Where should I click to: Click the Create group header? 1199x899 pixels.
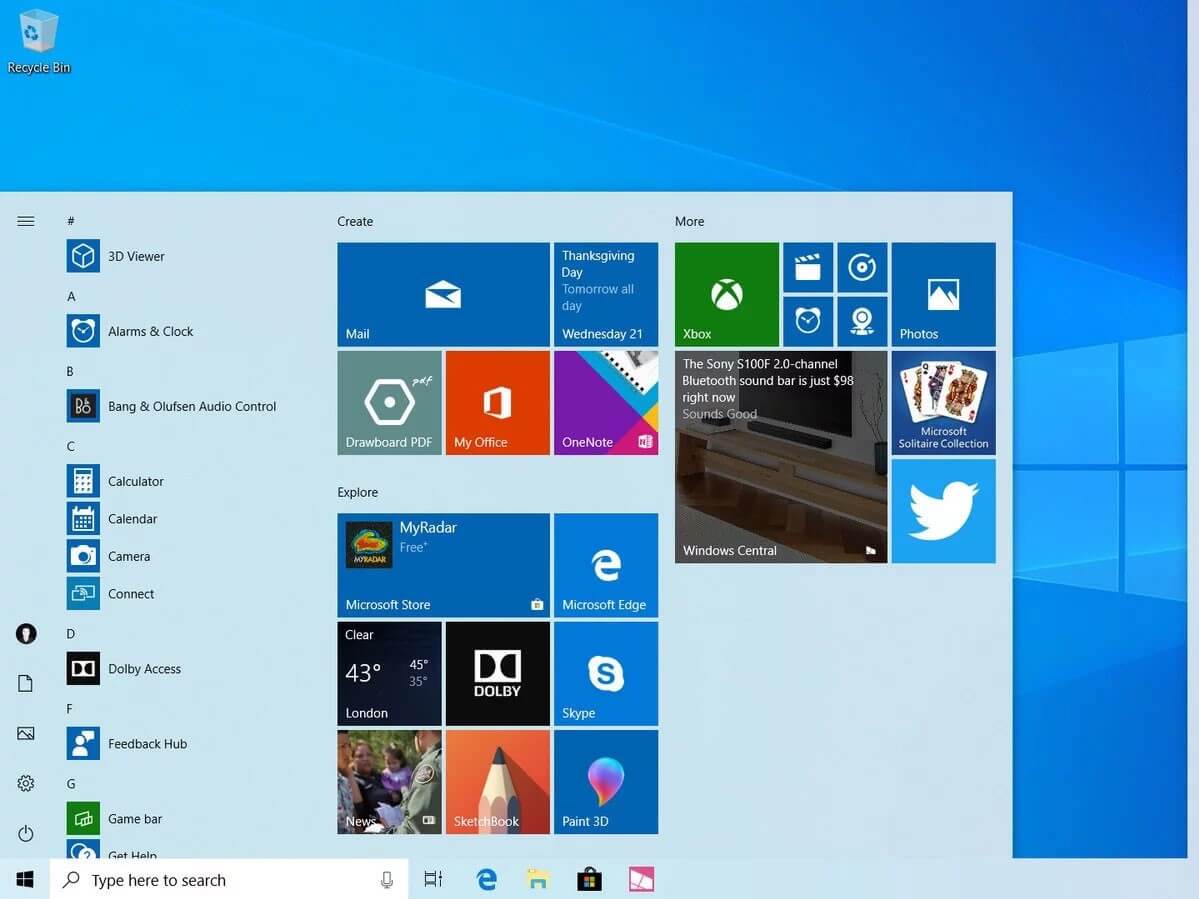pyautogui.click(x=356, y=221)
